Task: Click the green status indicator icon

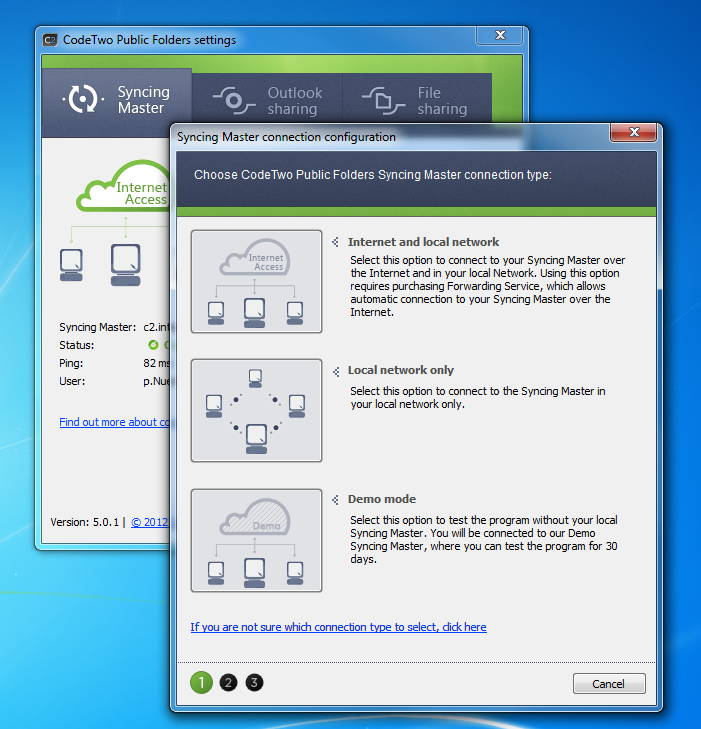Action: tap(153, 345)
